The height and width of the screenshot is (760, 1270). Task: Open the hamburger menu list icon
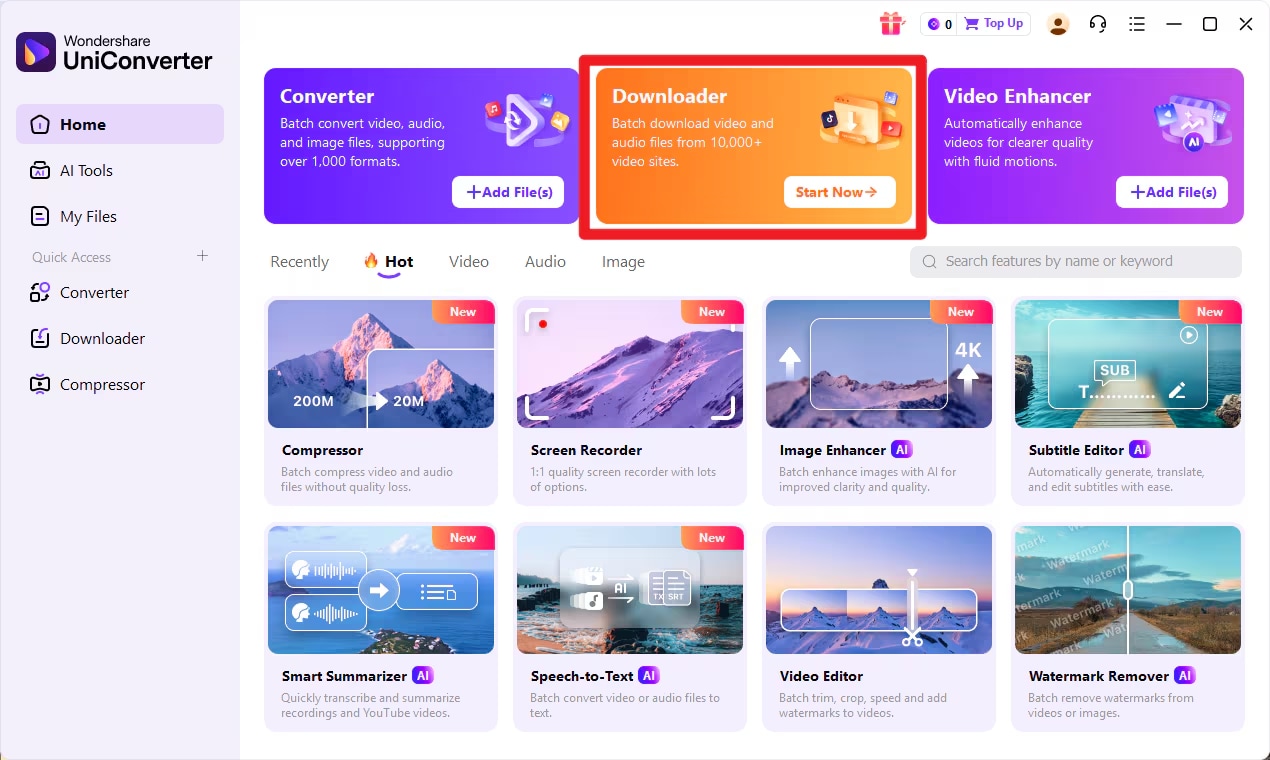point(1136,24)
